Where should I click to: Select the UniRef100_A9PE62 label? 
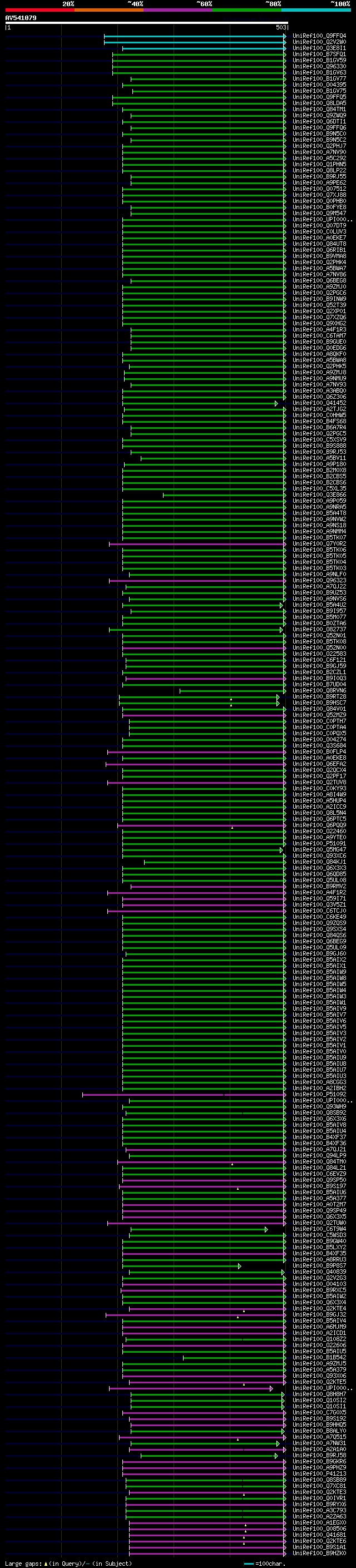point(319,182)
